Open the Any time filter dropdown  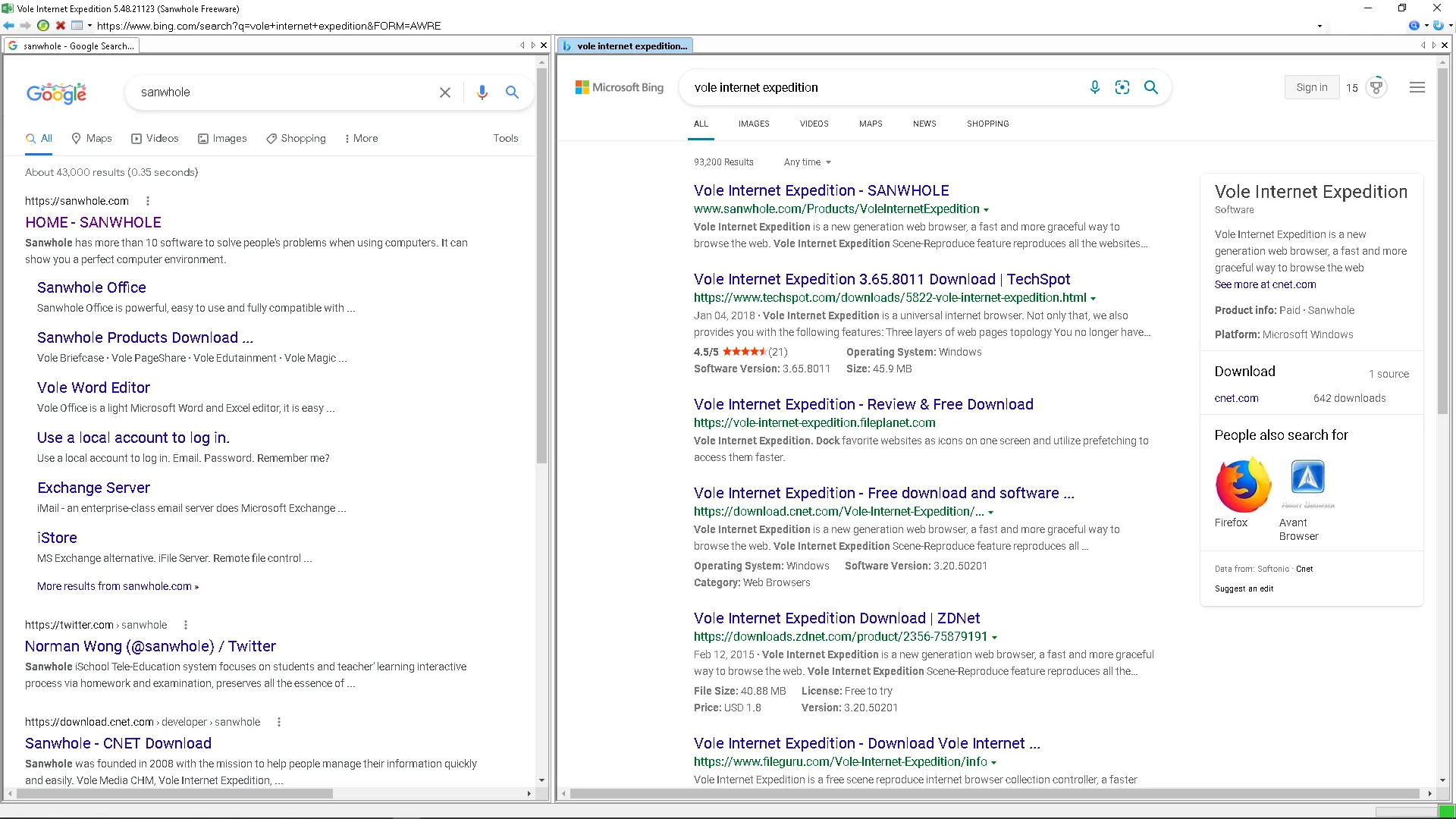[806, 162]
